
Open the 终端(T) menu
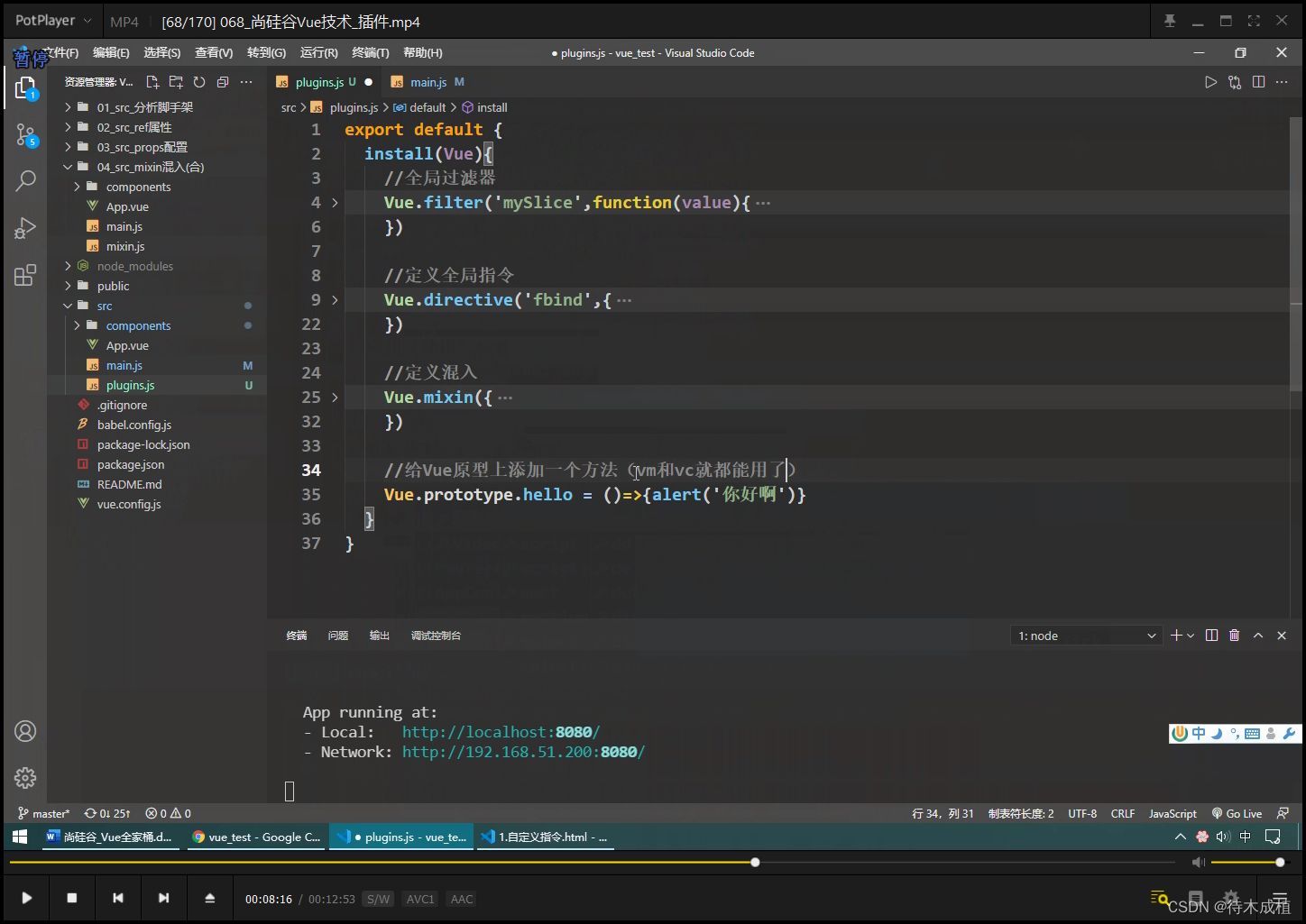point(371,53)
